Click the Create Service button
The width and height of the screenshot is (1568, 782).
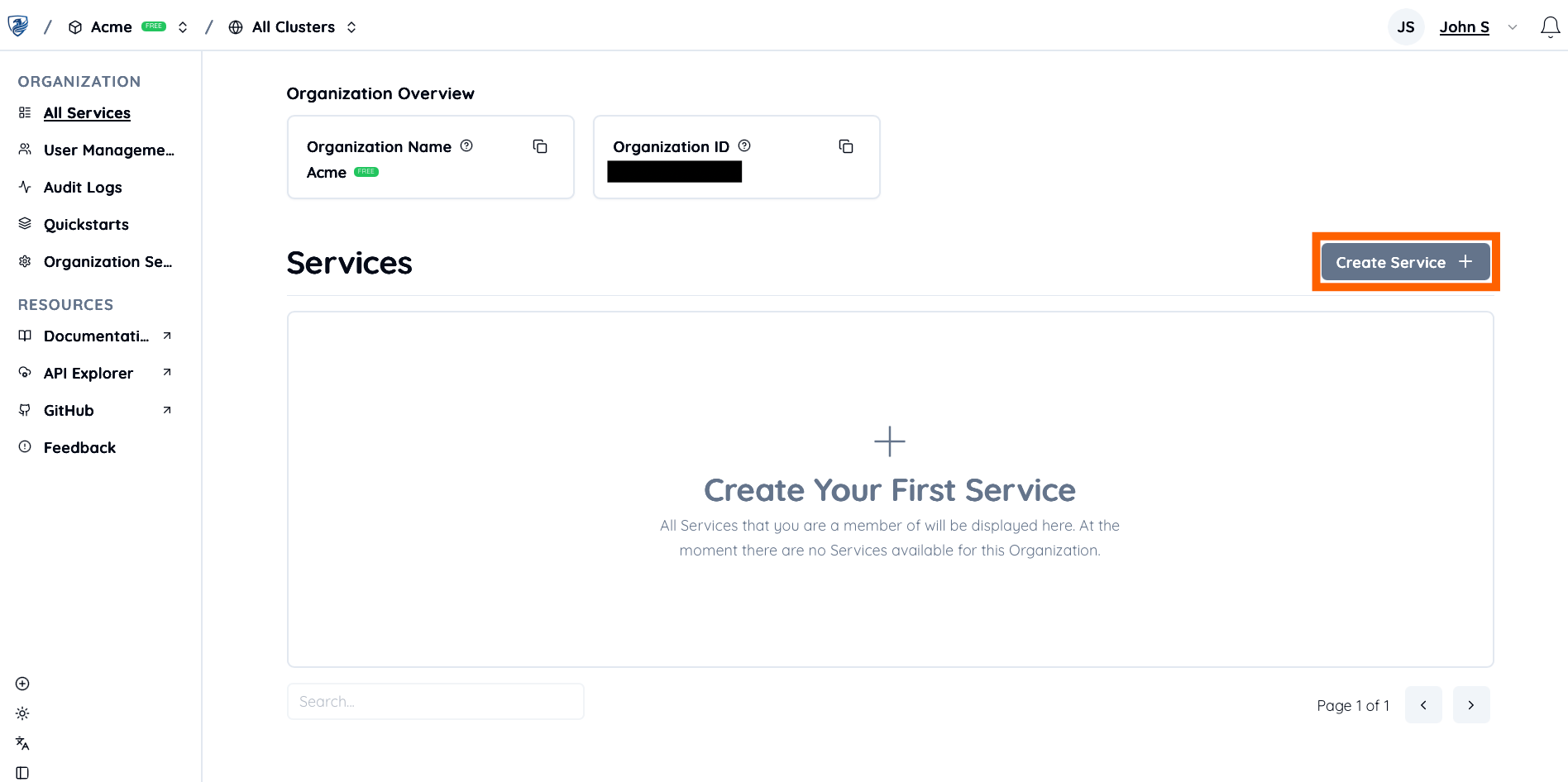point(1405,262)
